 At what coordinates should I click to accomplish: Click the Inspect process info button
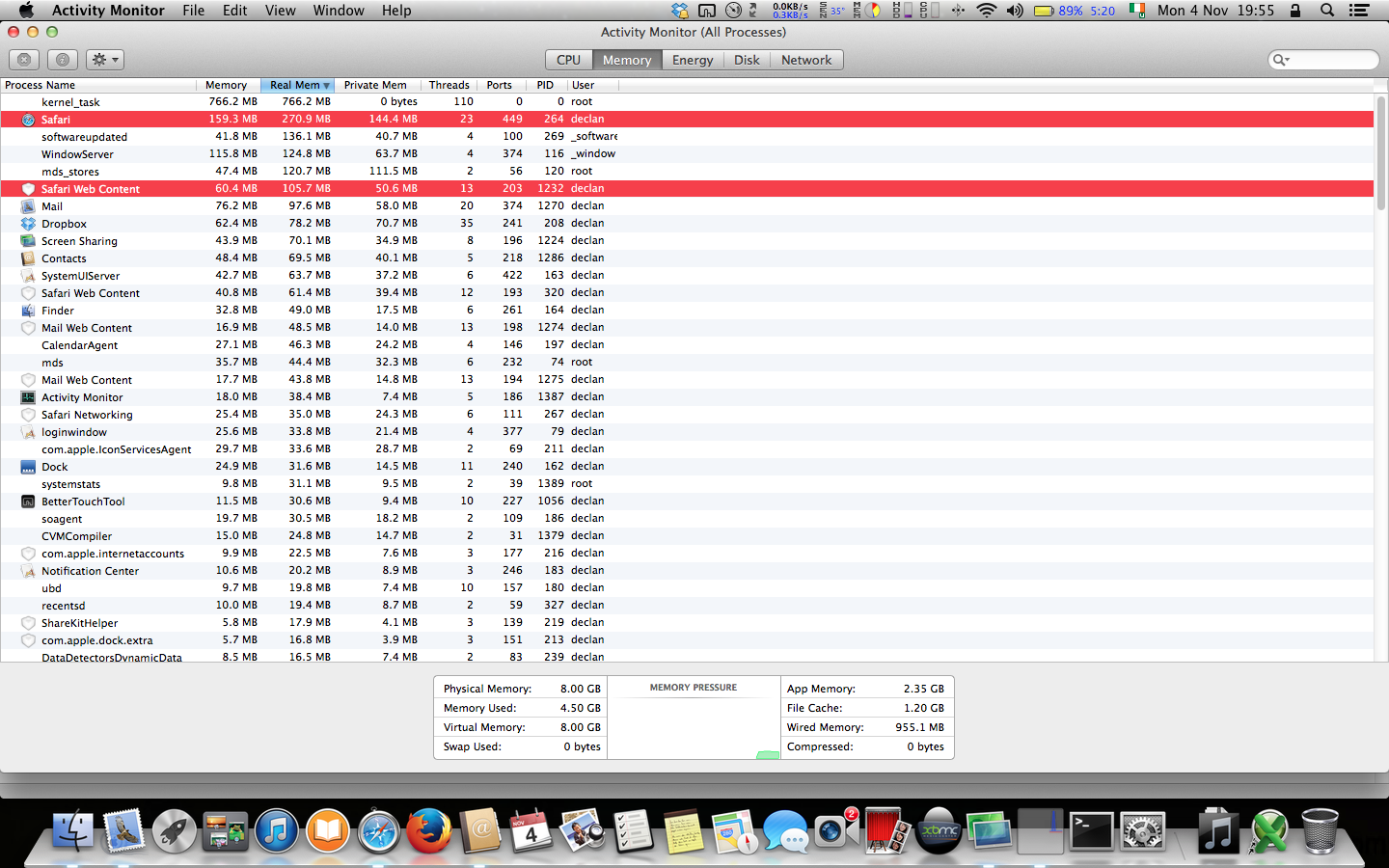[62, 60]
